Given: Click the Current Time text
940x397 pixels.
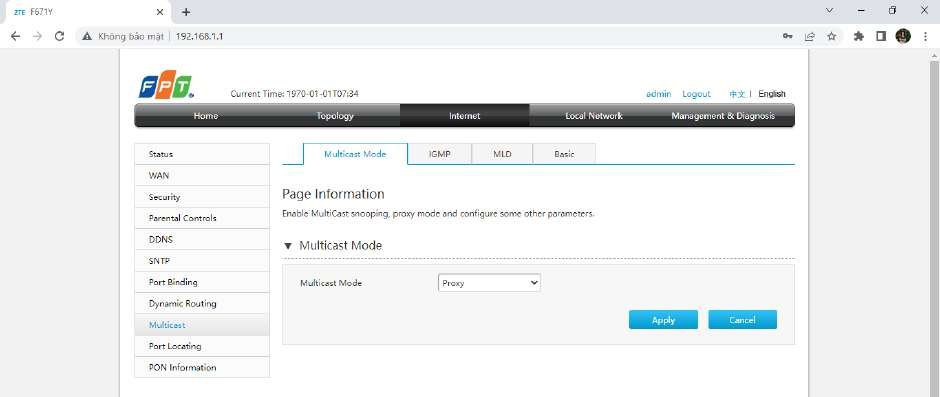Looking at the screenshot, I should point(294,94).
